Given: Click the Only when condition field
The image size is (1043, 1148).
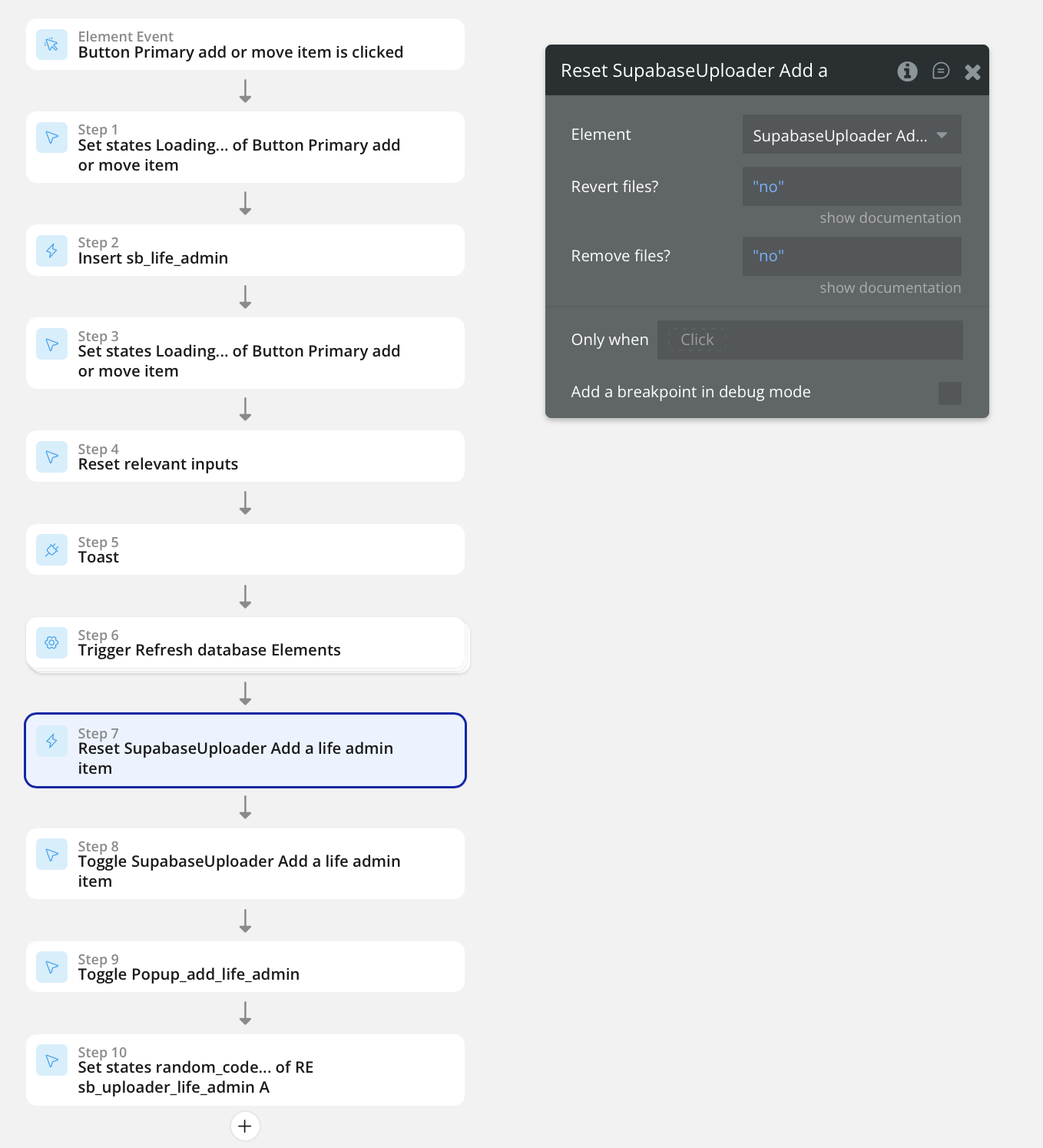Looking at the screenshot, I should (810, 340).
